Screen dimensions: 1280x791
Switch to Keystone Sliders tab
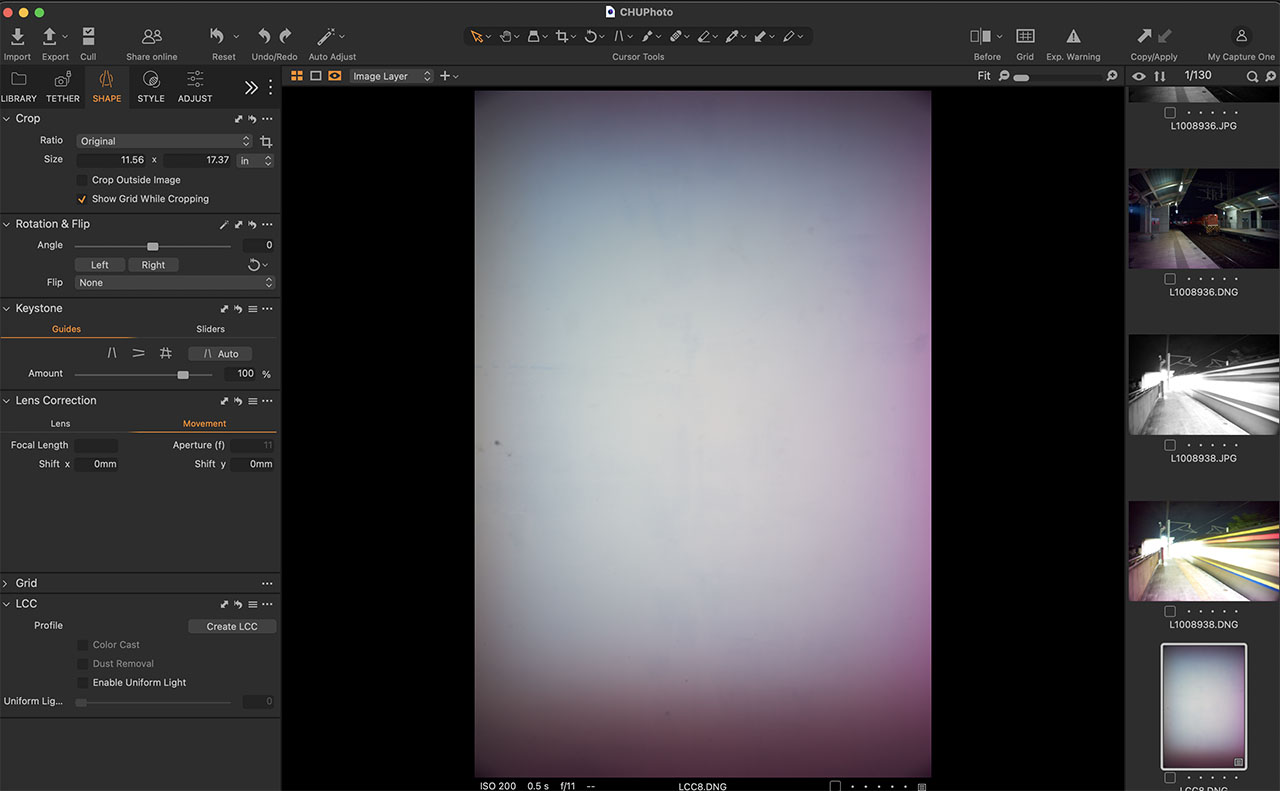tap(210, 329)
